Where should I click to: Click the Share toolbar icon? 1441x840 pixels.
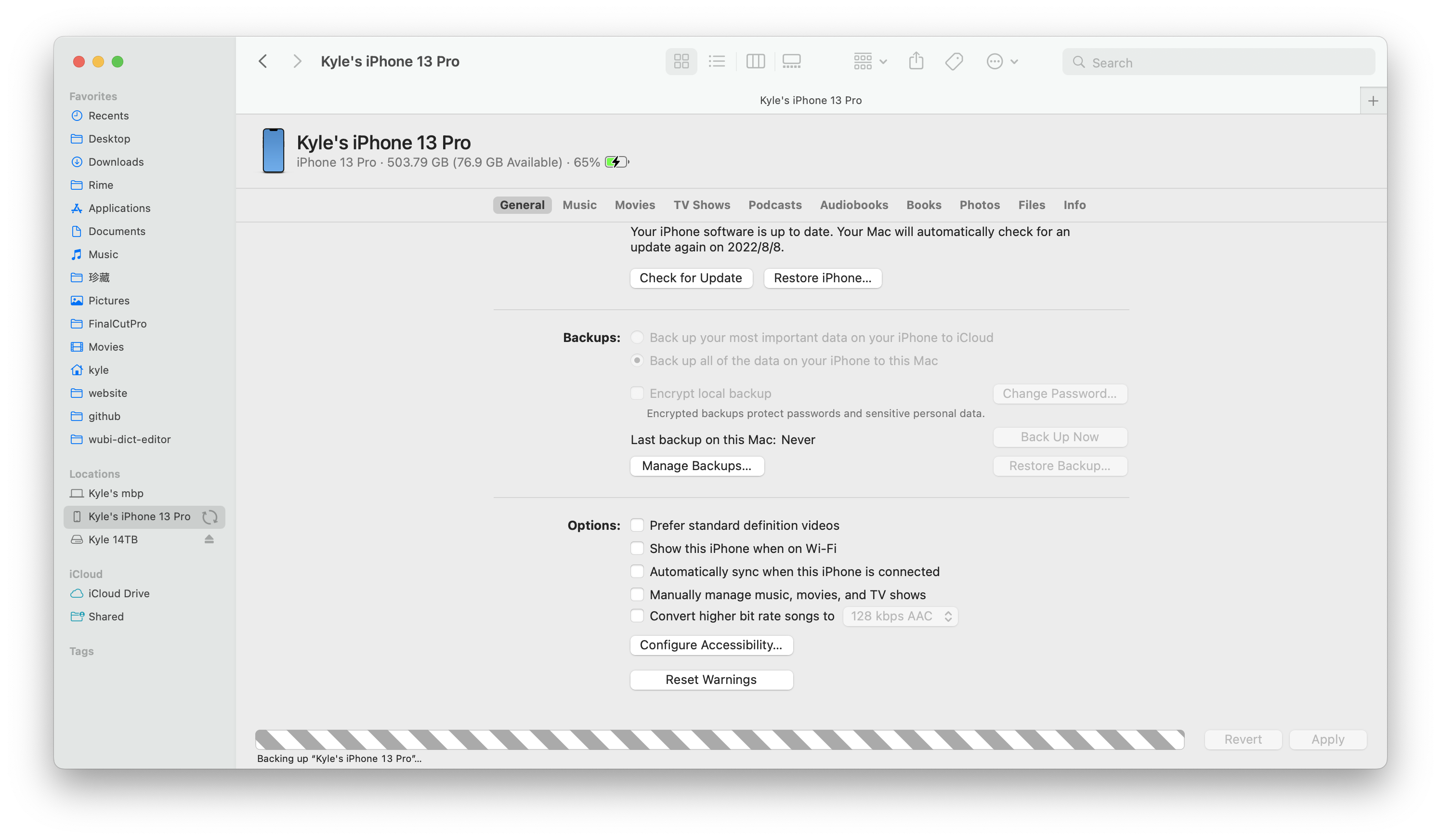pos(916,61)
